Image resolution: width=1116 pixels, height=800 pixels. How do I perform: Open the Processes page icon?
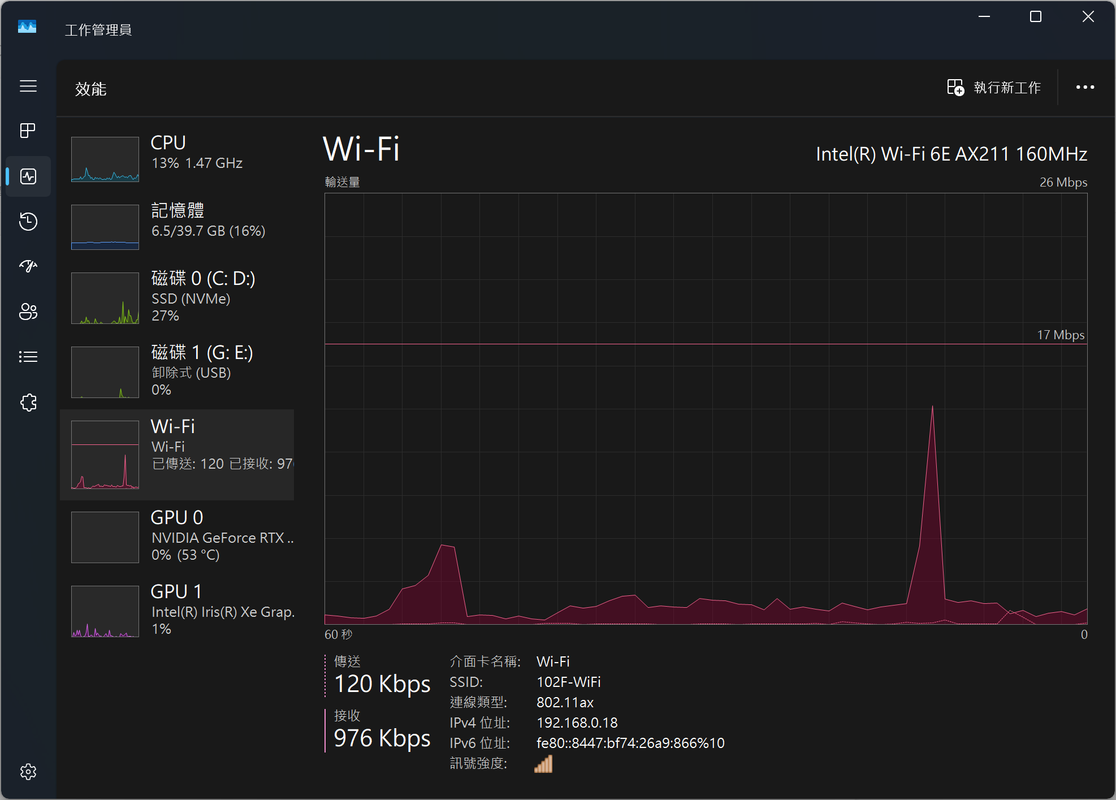(x=28, y=131)
